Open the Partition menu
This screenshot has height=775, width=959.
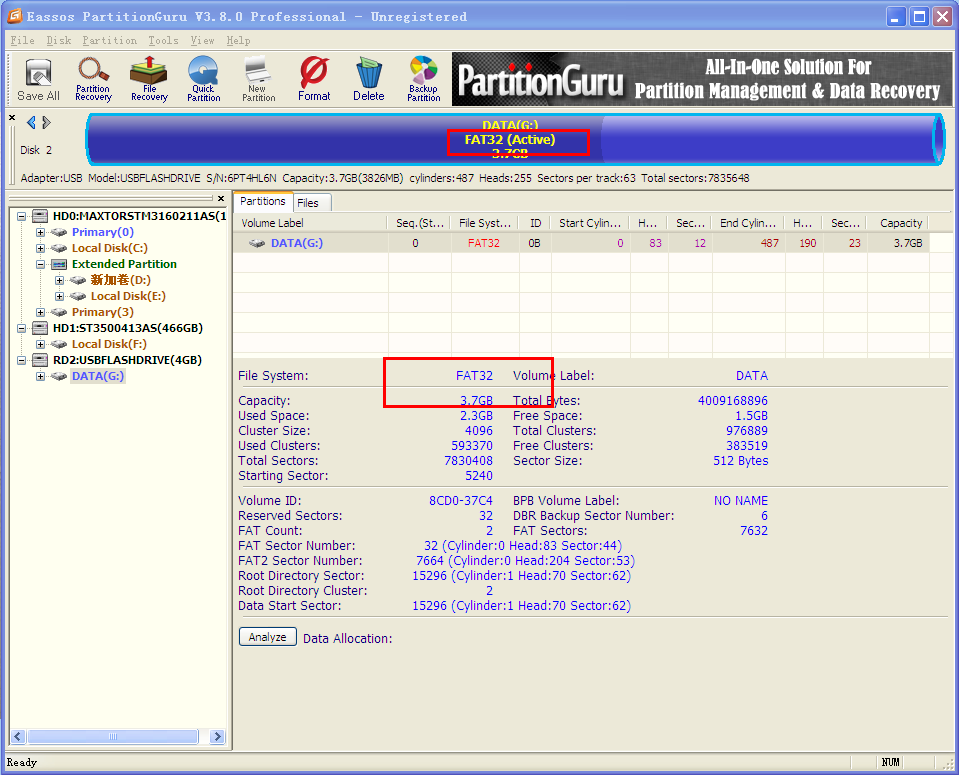tap(109, 40)
